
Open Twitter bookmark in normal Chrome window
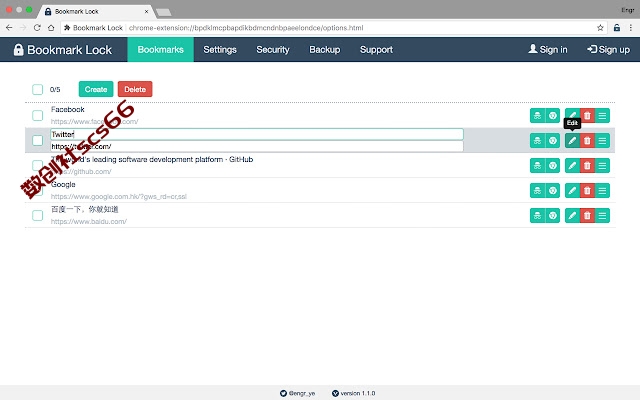[x=553, y=140]
